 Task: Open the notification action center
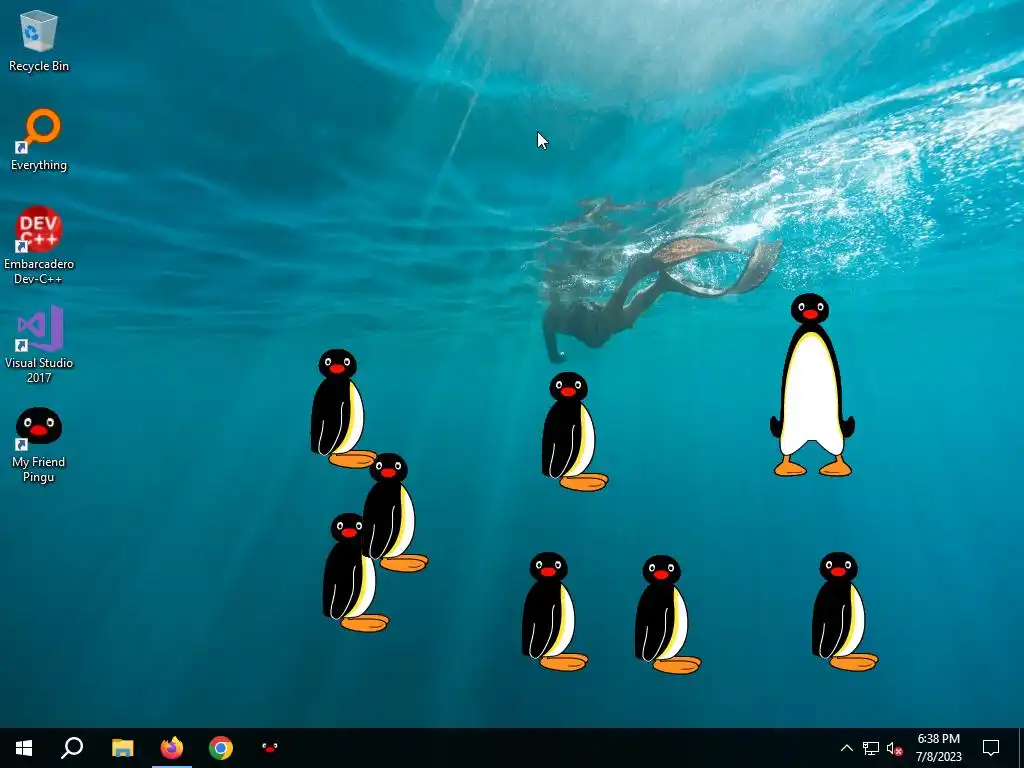tap(991, 748)
